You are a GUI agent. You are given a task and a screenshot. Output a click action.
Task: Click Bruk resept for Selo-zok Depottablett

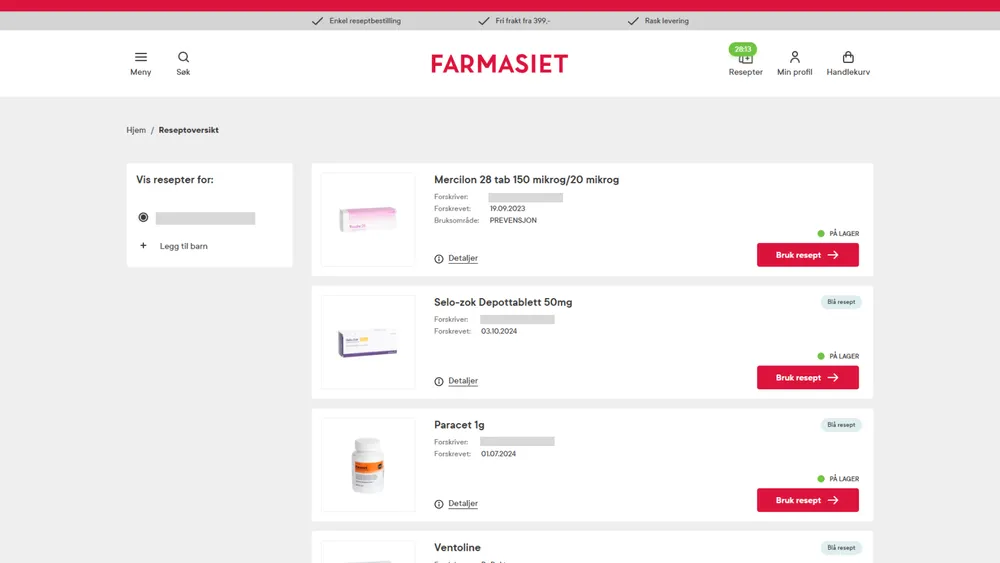807,377
